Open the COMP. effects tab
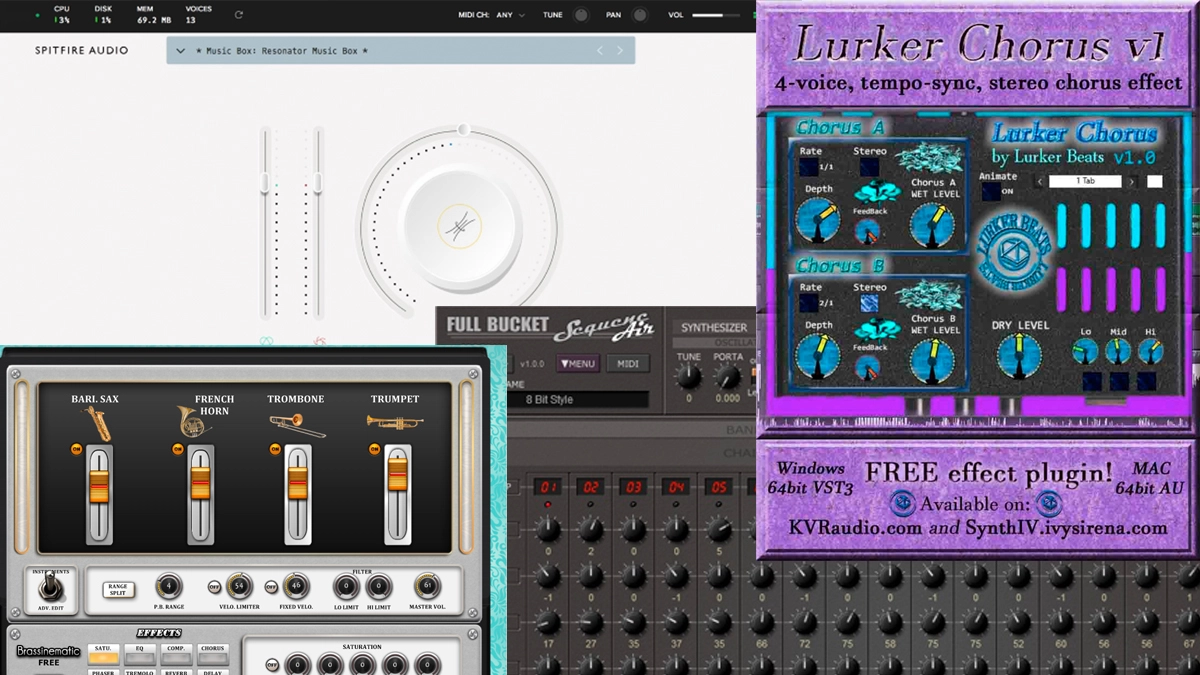The image size is (1200, 675). (x=176, y=653)
